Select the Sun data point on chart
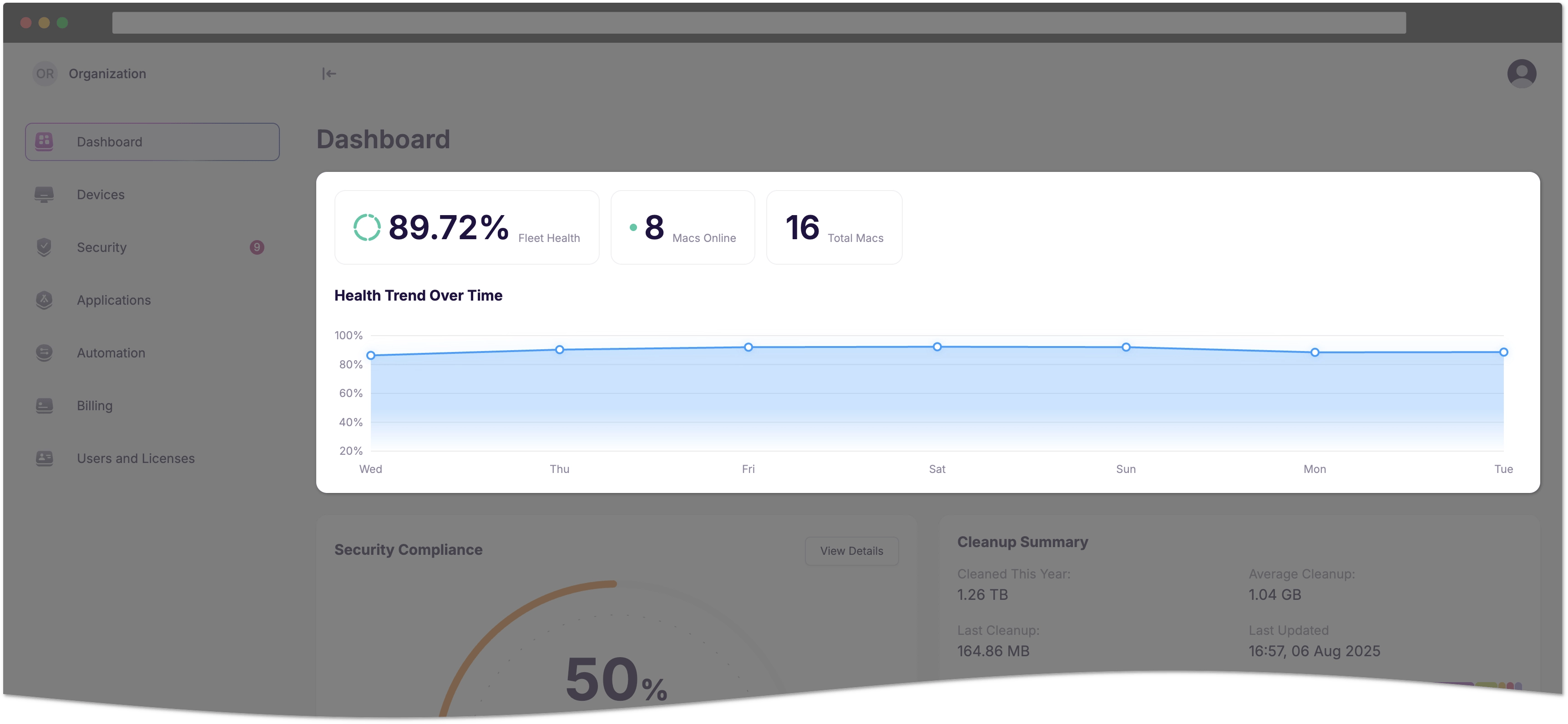Screen dimensions: 1568x724 [1126, 347]
